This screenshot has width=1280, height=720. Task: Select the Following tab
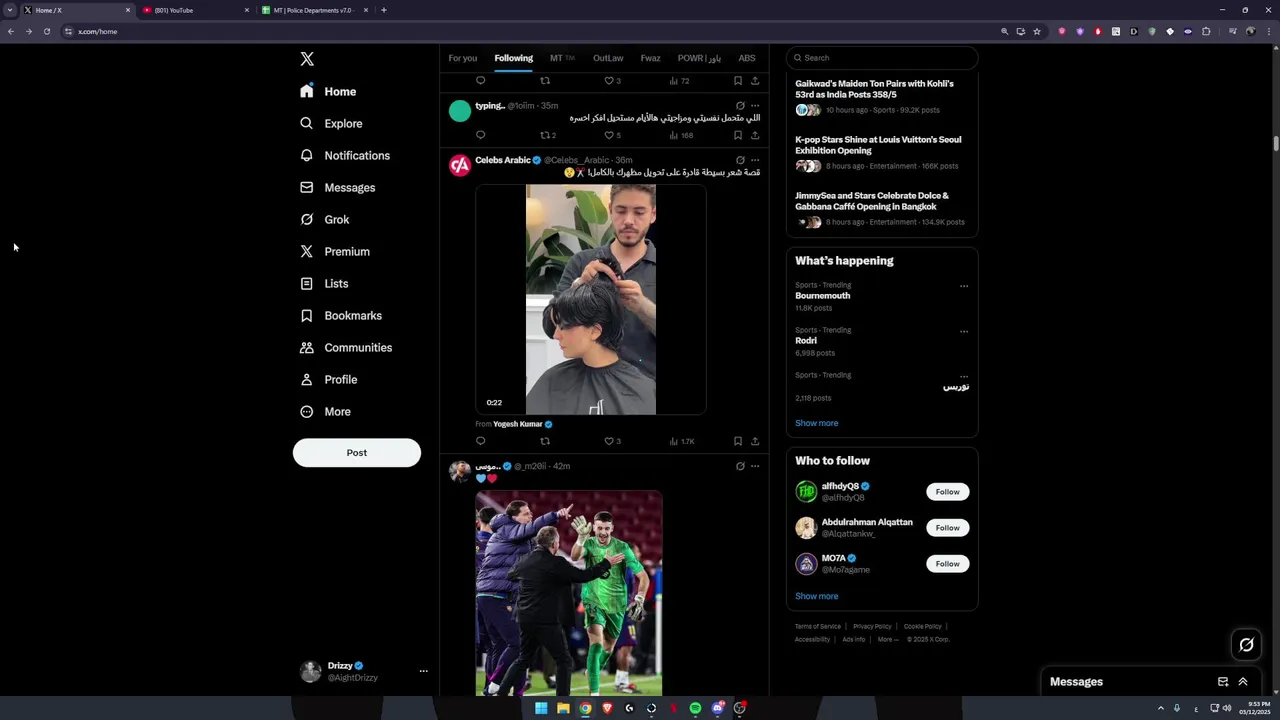pos(514,58)
